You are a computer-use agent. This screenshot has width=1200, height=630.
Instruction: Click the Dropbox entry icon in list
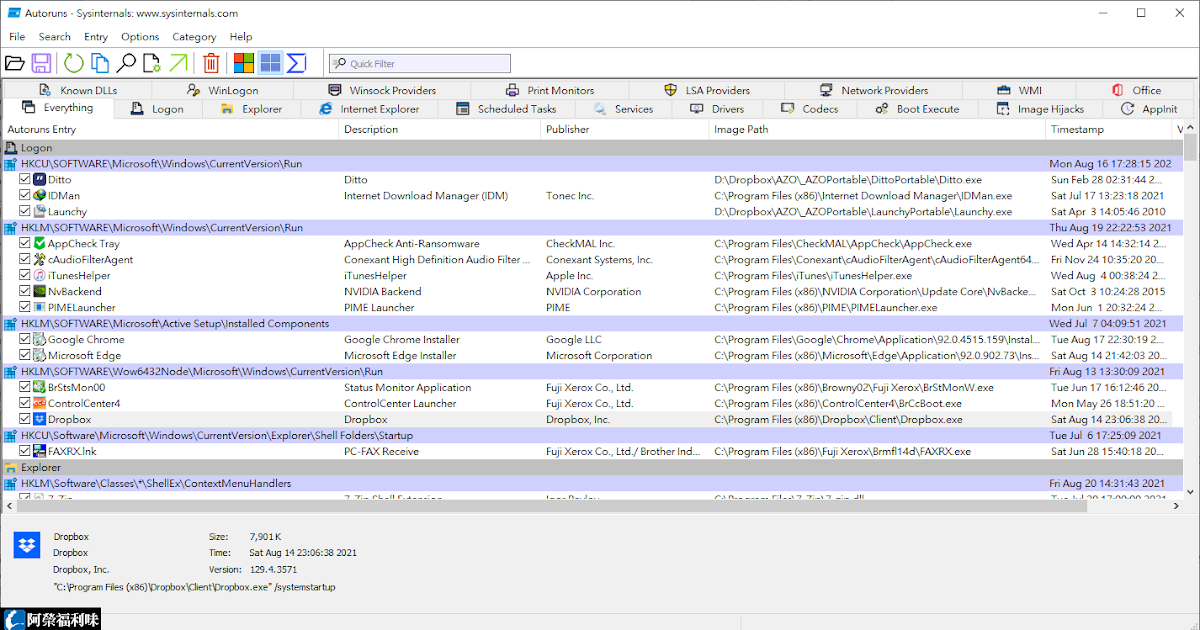pos(40,419)
